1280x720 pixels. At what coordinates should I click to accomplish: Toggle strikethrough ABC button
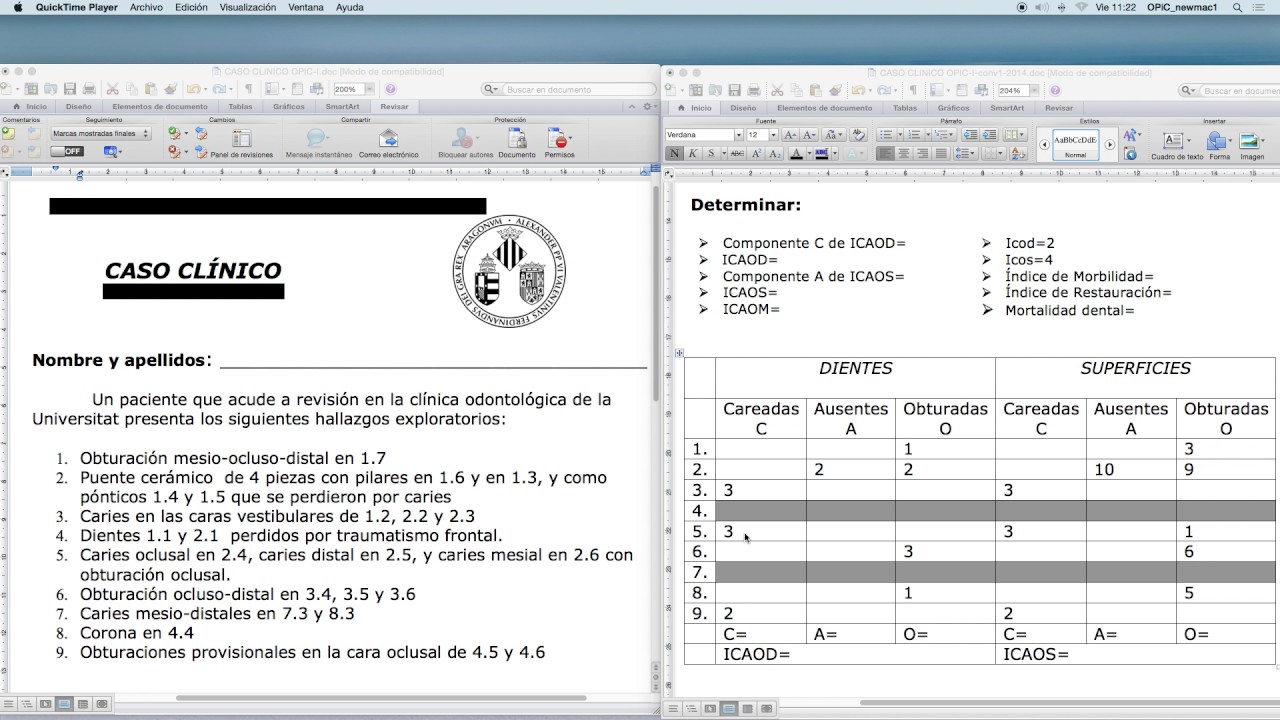[x=736, y=153]
